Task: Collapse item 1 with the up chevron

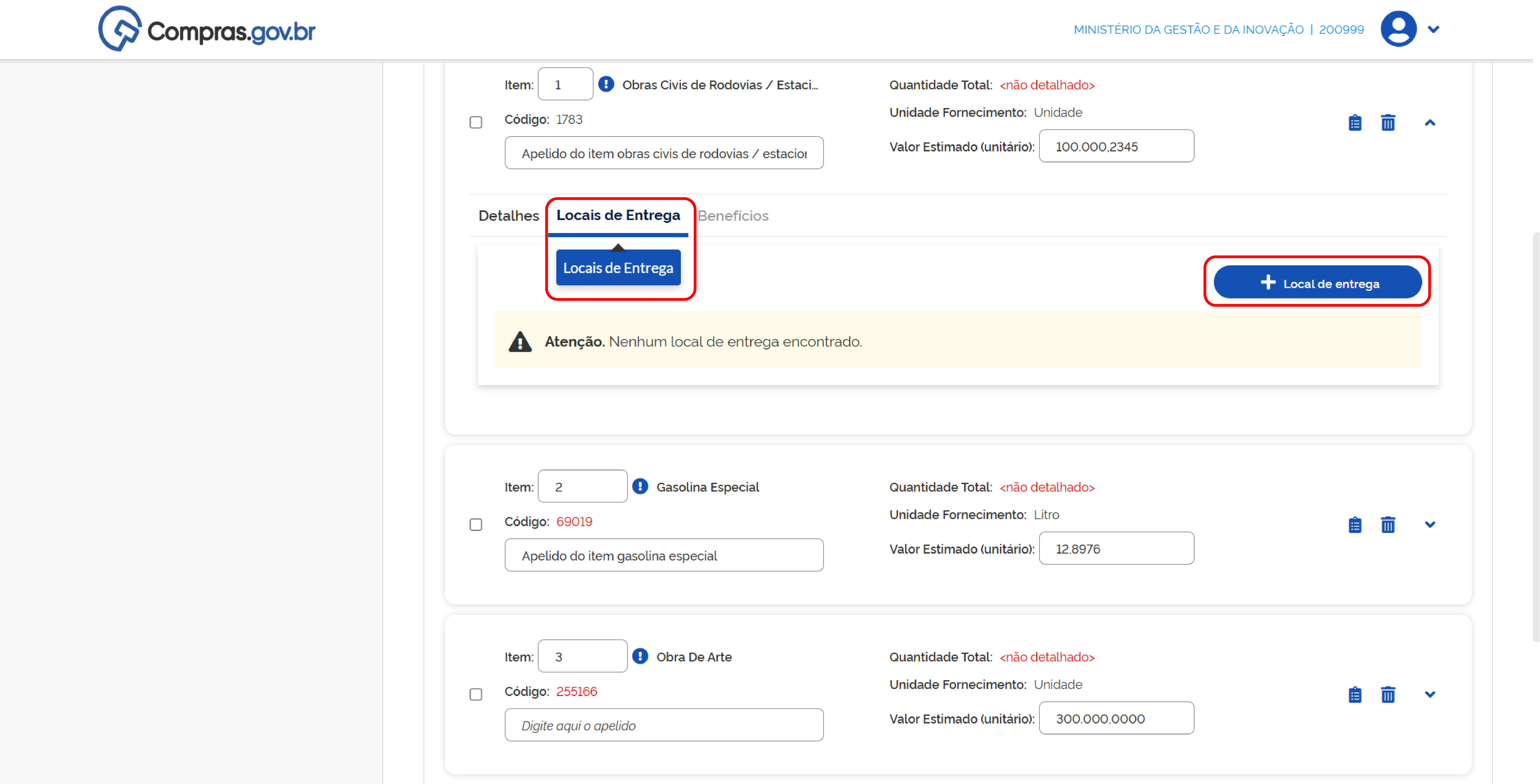Action: coord(1430,123)
